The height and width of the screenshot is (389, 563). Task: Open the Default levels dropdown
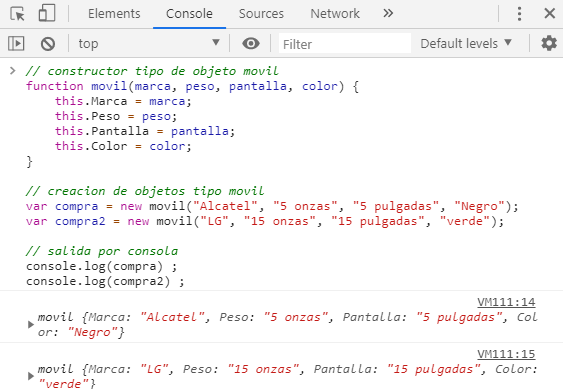coord(466,43)
